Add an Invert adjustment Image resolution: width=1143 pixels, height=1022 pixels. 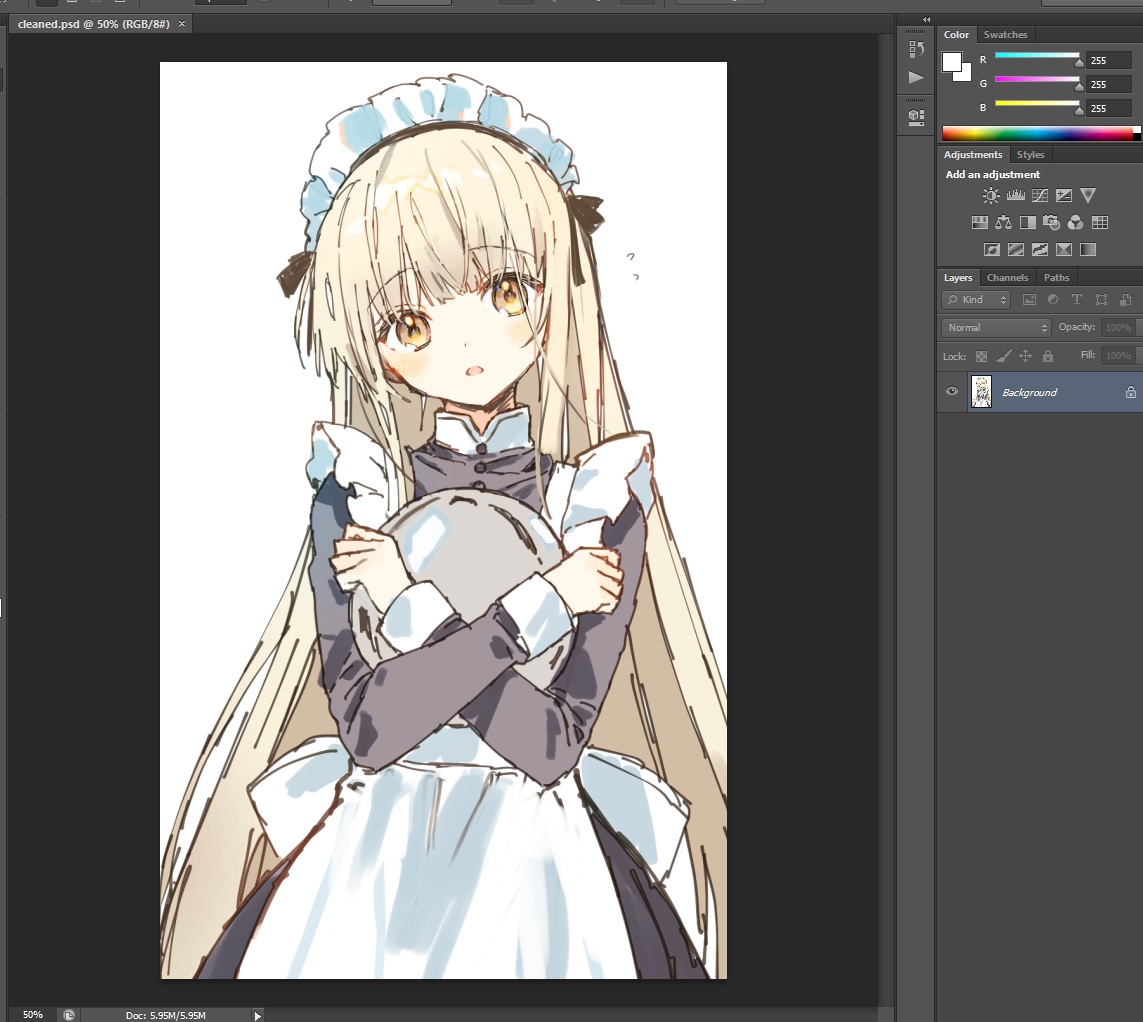[991, 249]
